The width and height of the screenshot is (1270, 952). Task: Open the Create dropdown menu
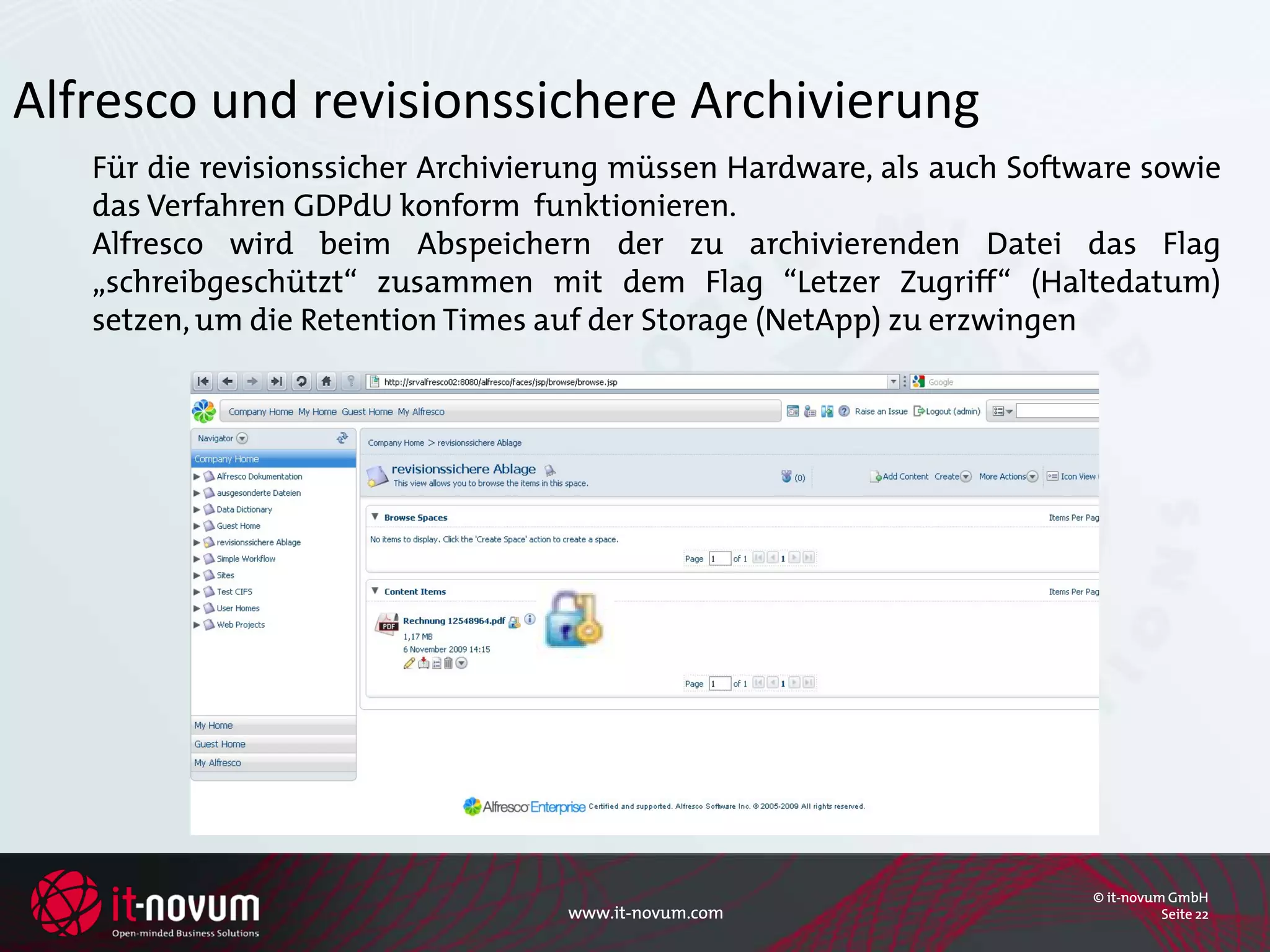[x=966, y=477]
